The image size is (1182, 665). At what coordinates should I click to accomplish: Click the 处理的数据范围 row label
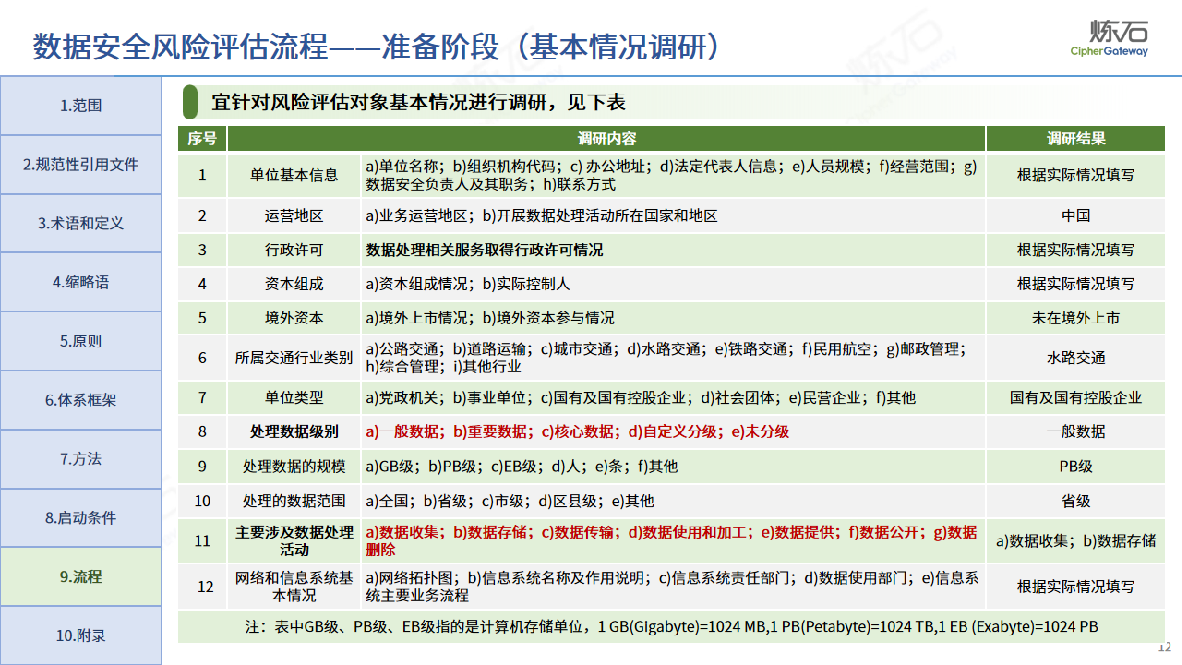click(x=294, y=501)
